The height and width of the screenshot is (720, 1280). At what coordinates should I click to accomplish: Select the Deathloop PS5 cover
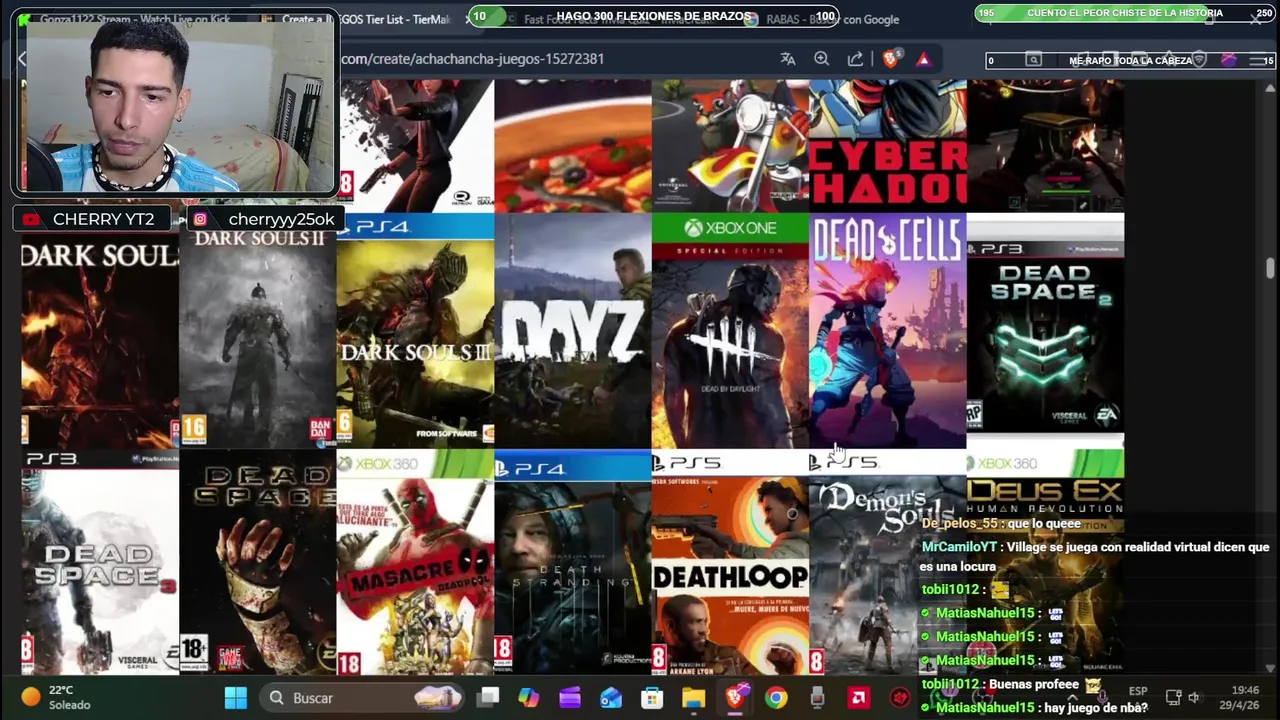[x=730, y=562]
